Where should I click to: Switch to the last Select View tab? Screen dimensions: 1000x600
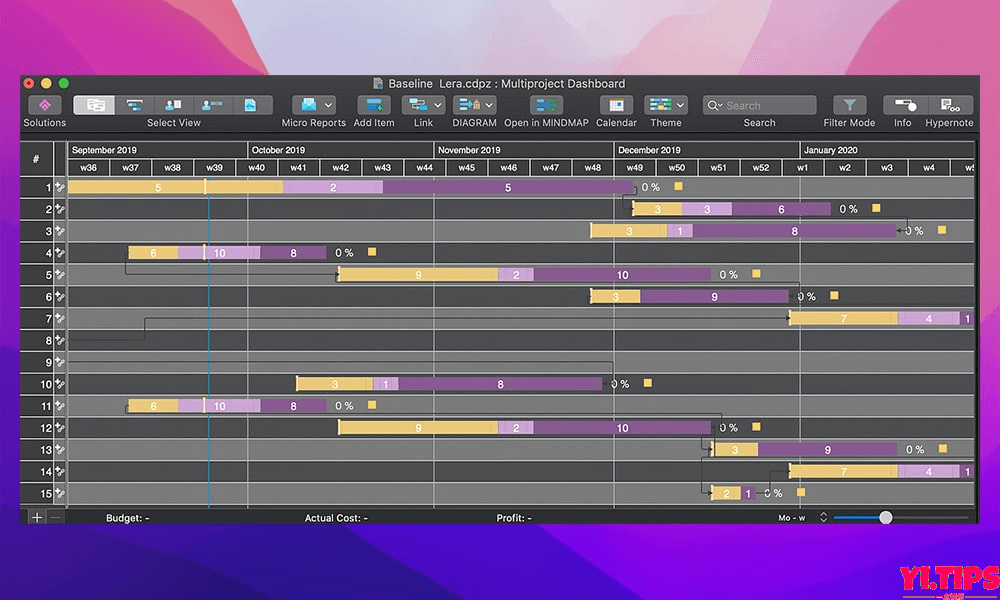pyautogui.click(x=251, y=105)
